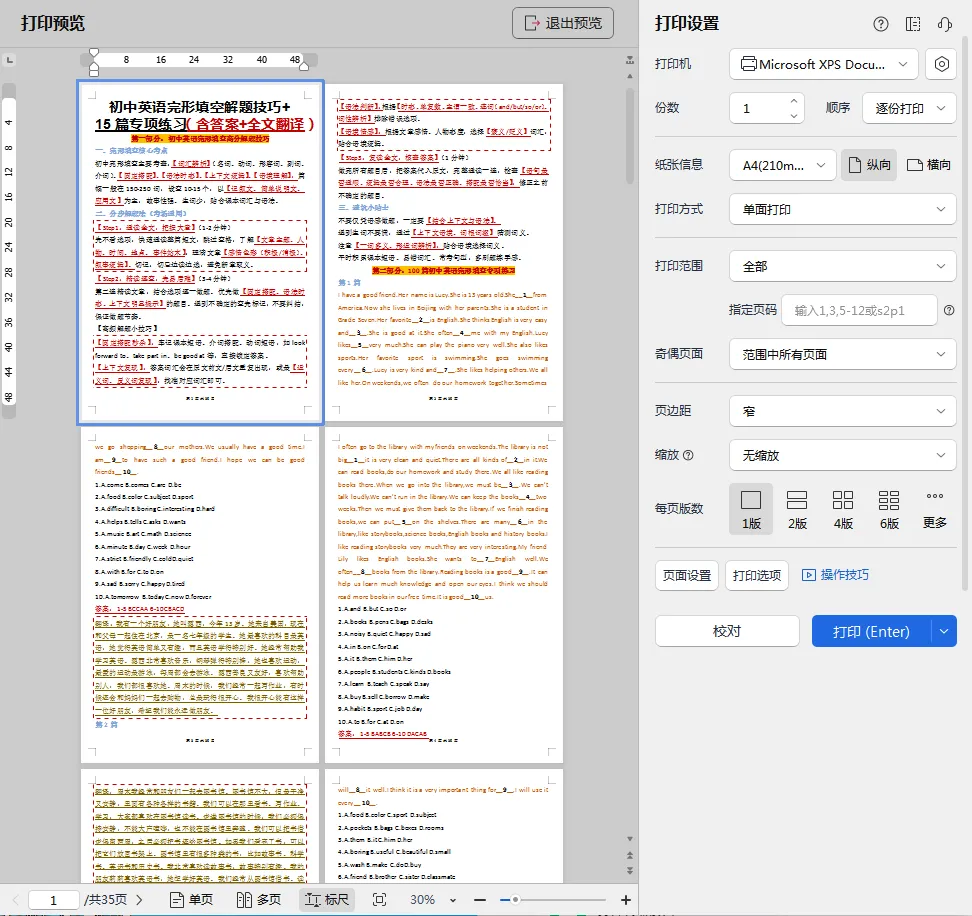Switch to 单页 single page view
This screenshot has height=916, width=972.
(191, 899)
